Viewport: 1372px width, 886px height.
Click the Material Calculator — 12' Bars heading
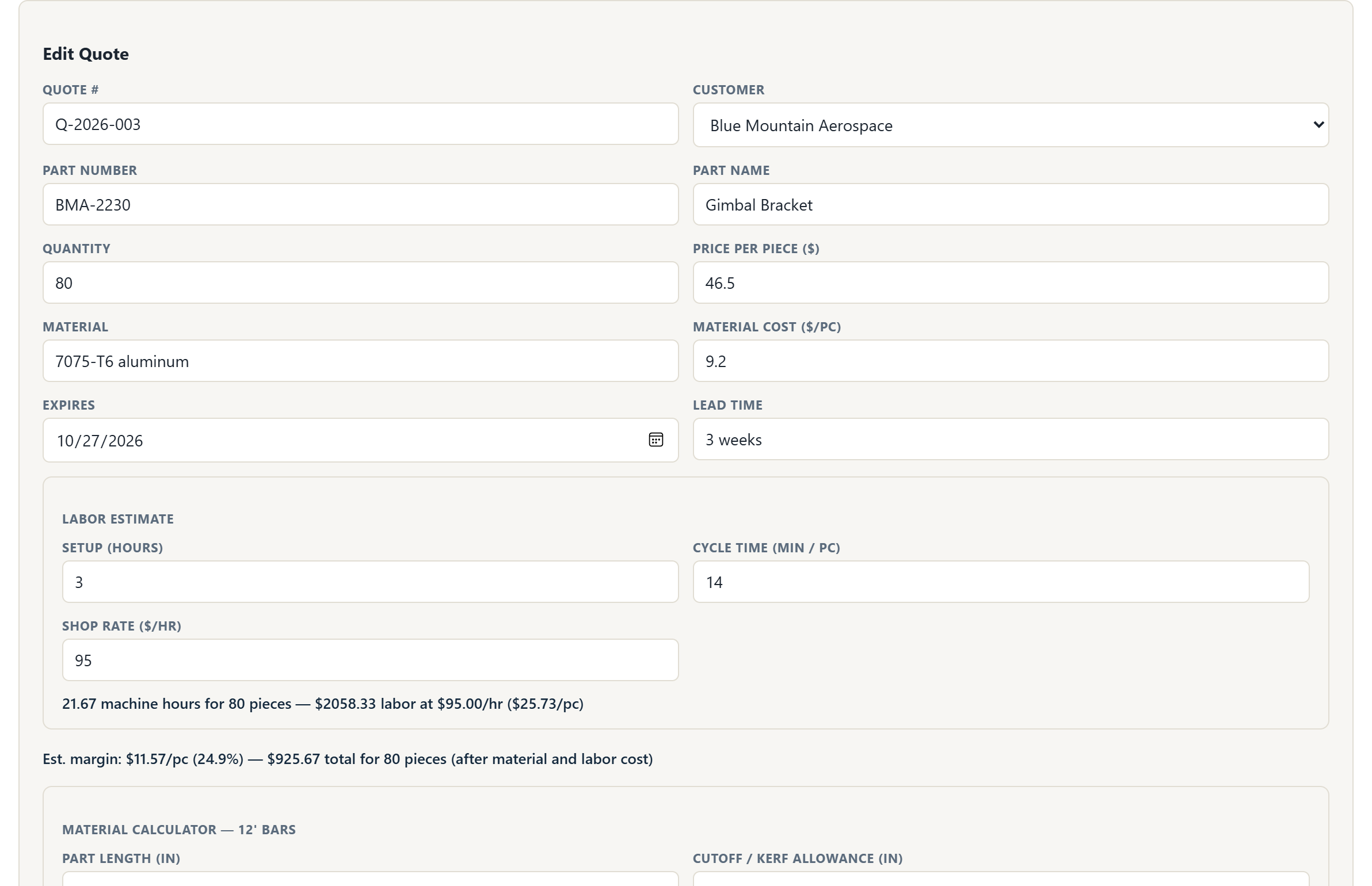(179, 830)
